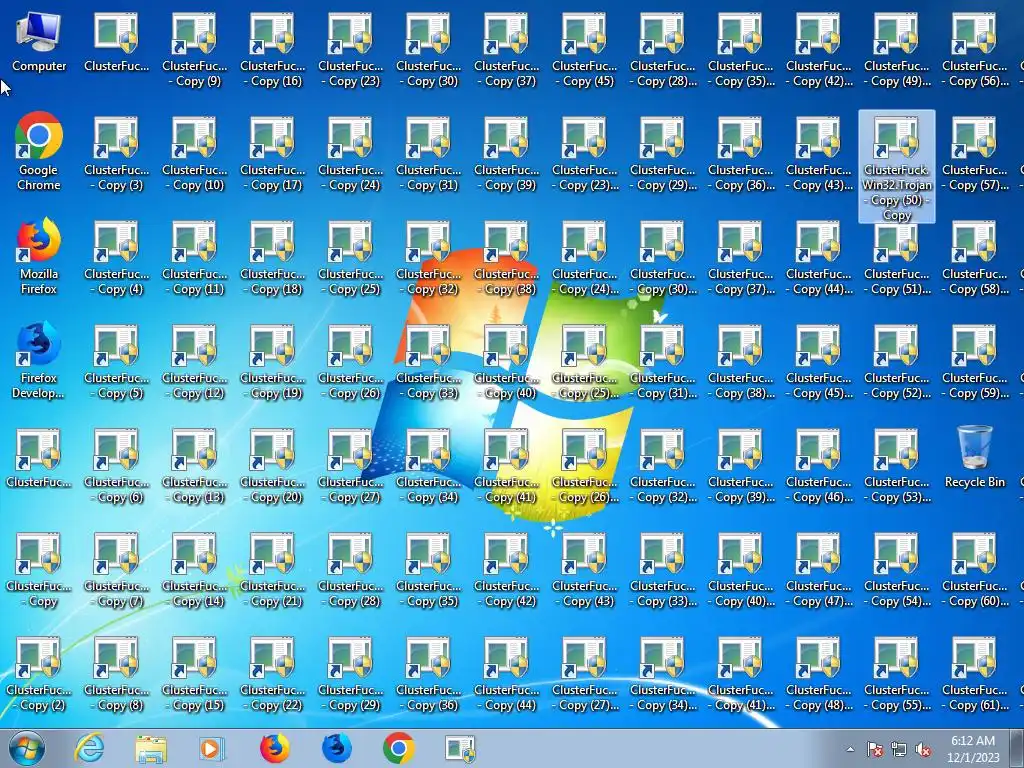Open the Windows Start menu orb

27,748
